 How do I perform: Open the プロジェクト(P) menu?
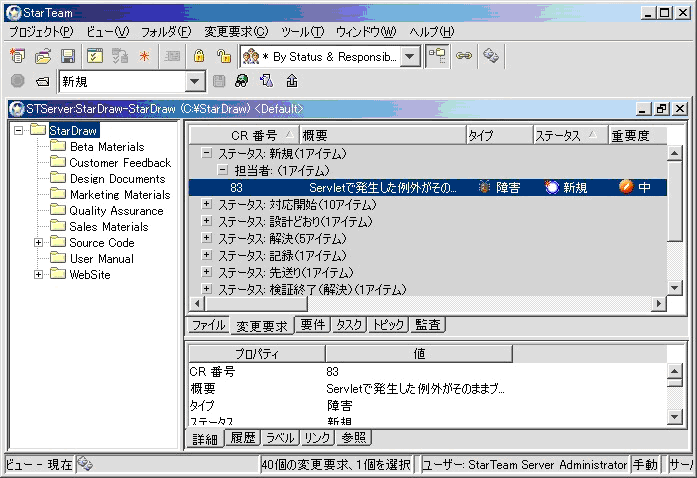tap(41, 32)
